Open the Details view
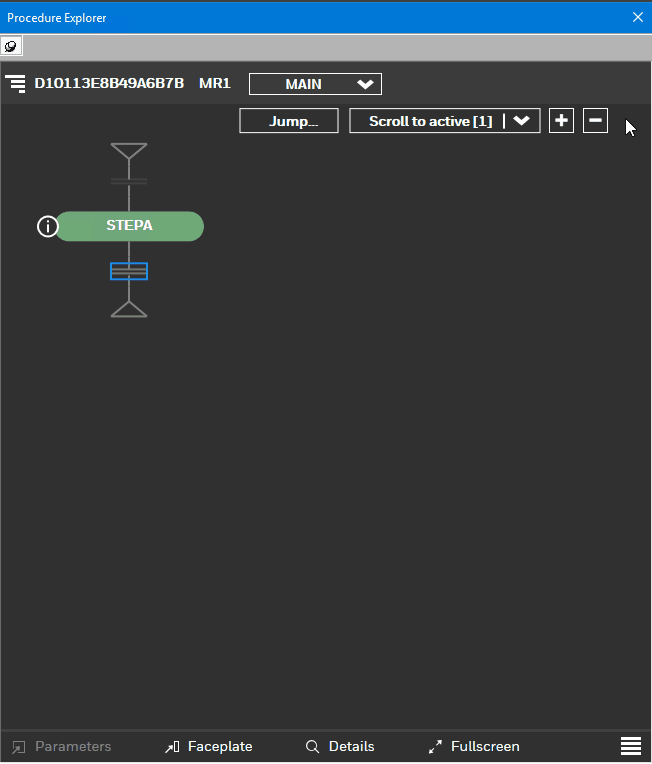 tap(340, 746)
